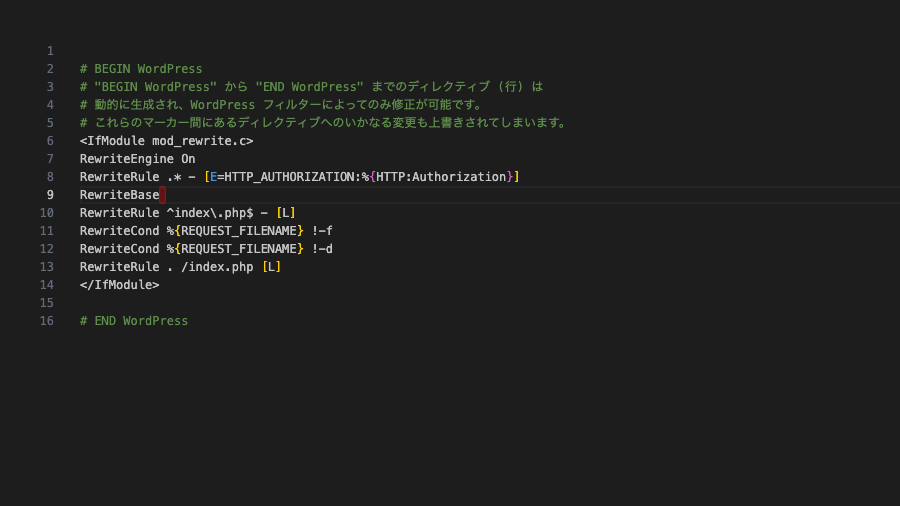
Task: Click '/index.php' on line 13
Action: point(217,267)
